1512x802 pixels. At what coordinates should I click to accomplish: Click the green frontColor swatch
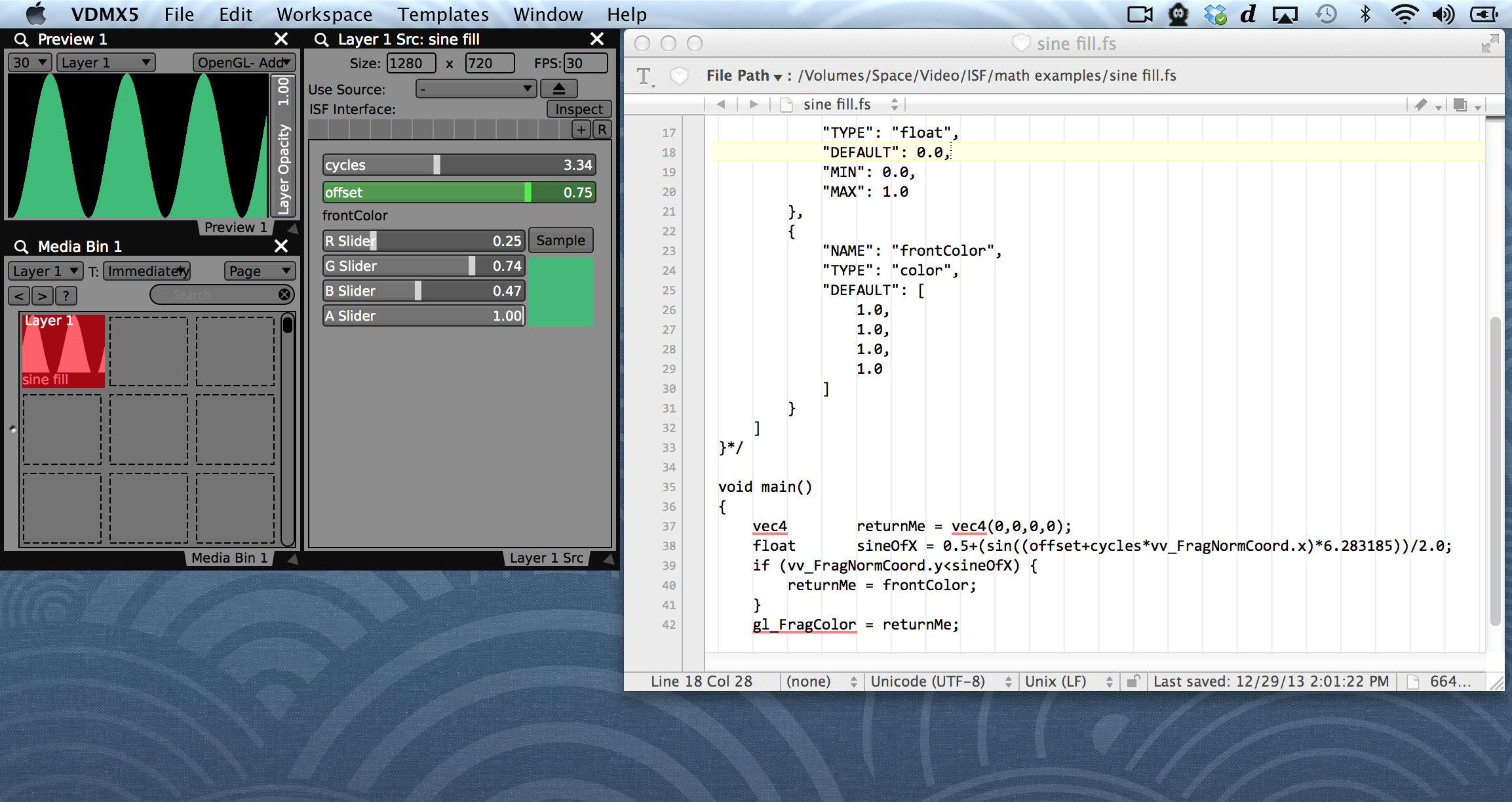(561, 291)
